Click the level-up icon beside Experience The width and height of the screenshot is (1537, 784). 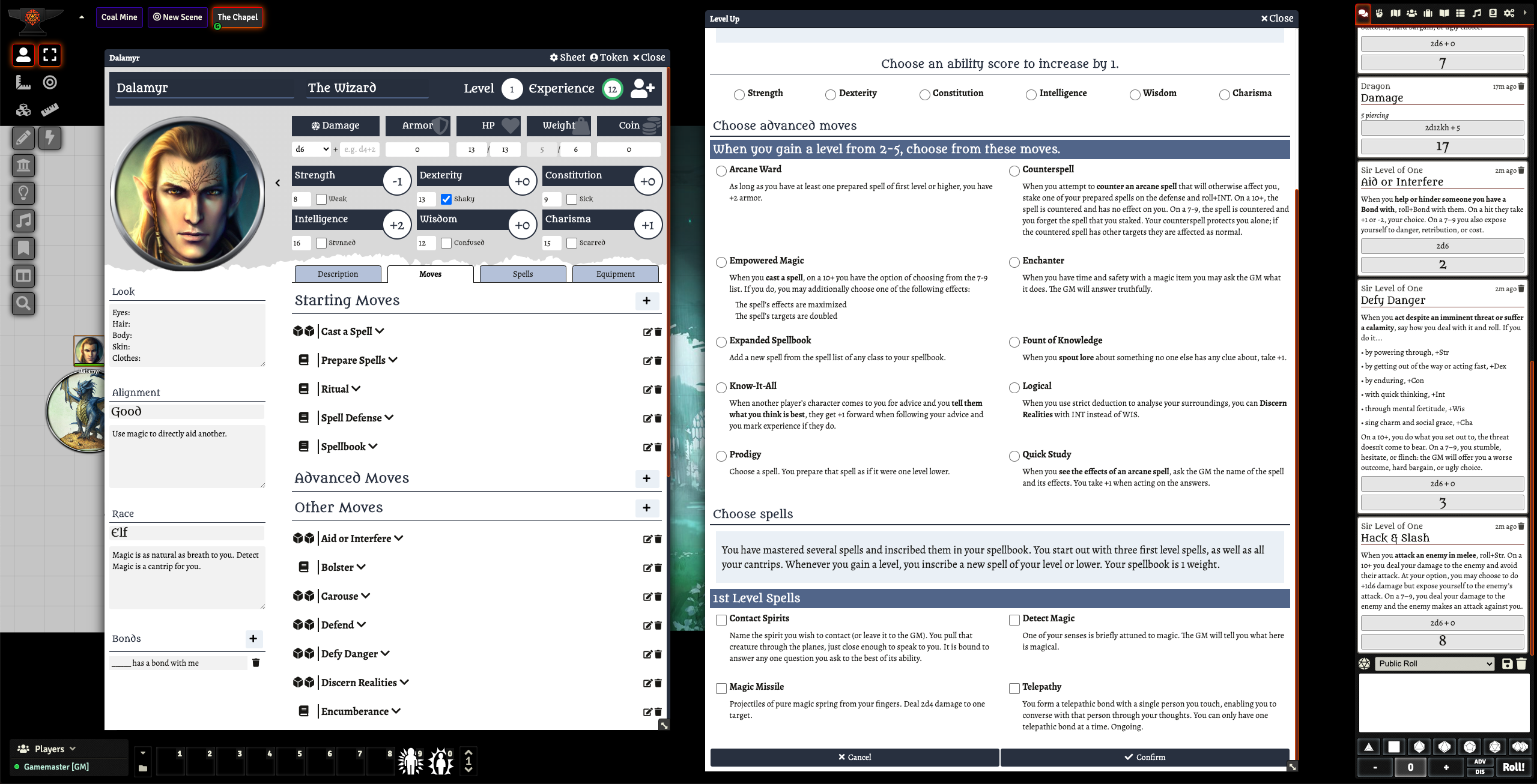point(642,88)
